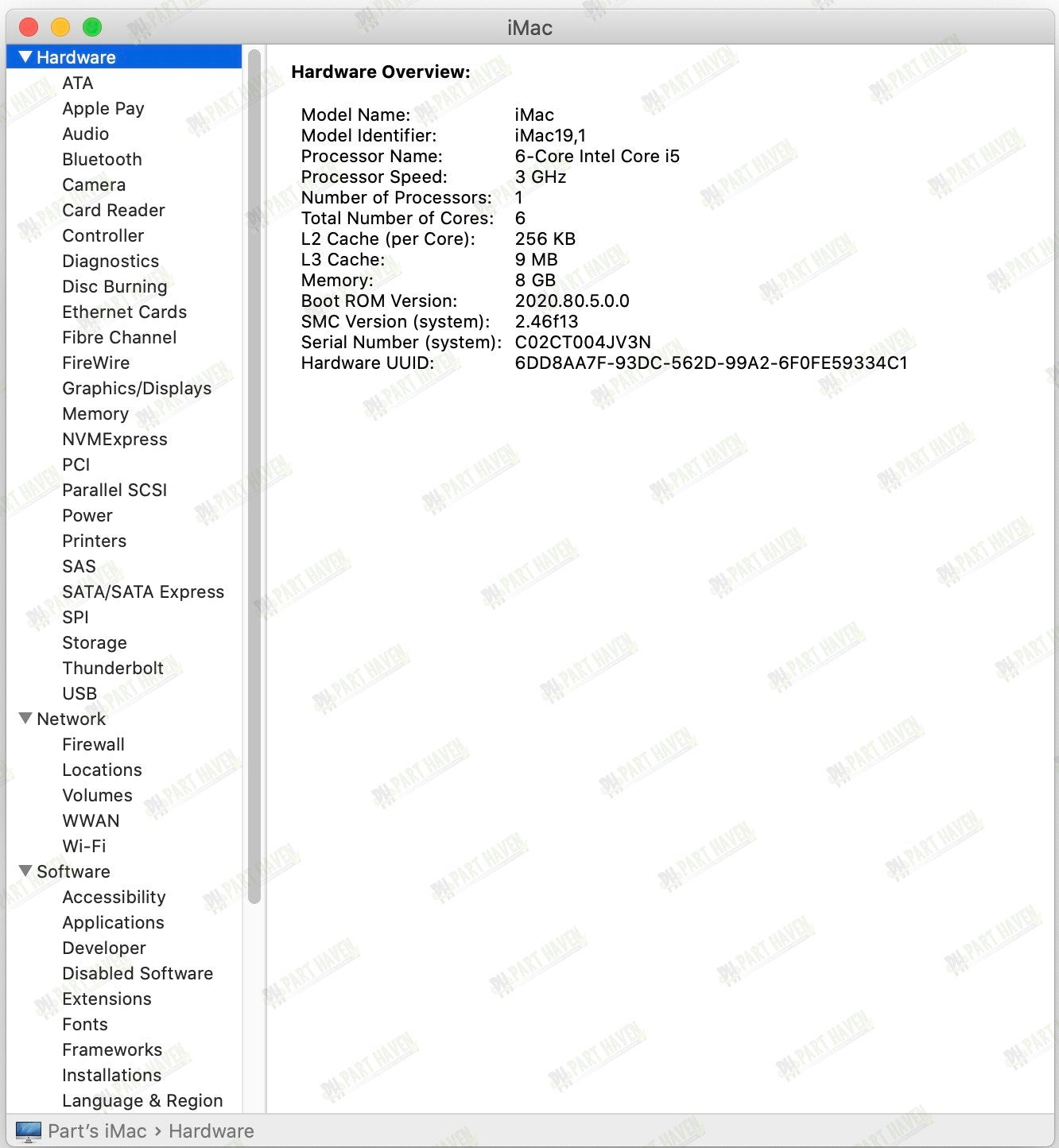Viewport: 1059px width, 1148px height.
Task: Show Ethernet Cards information
Action: pos(125,312)
